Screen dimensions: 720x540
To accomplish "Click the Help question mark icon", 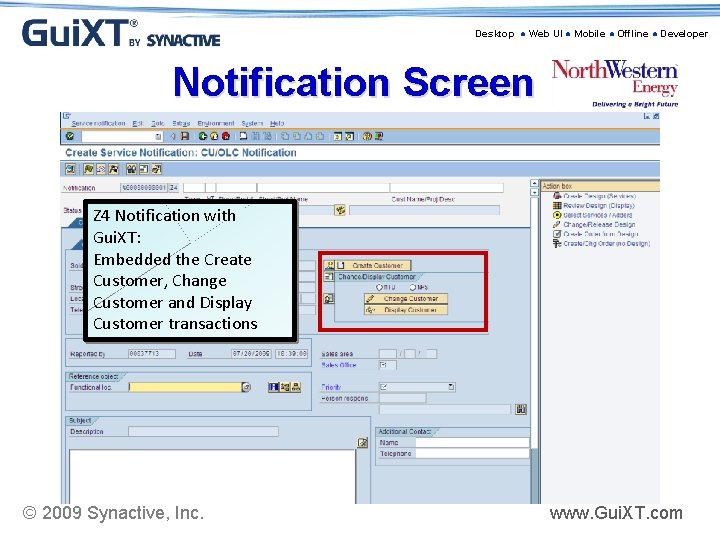I will tap(367, 136).
